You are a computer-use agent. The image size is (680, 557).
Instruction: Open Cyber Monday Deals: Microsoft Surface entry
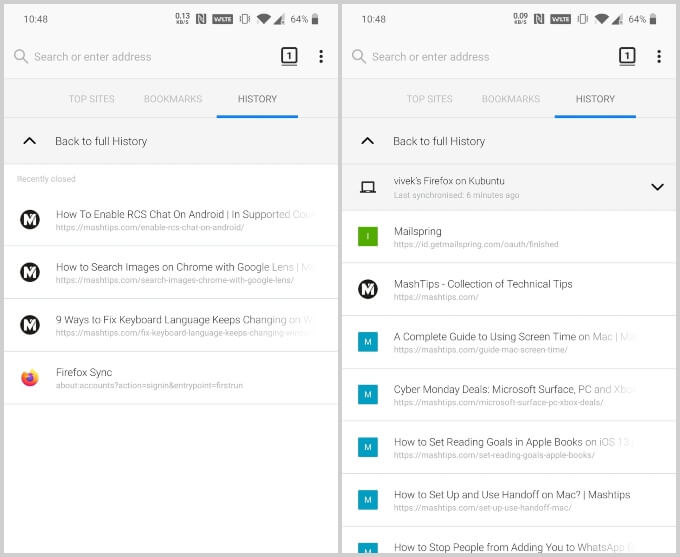point(509,394)
